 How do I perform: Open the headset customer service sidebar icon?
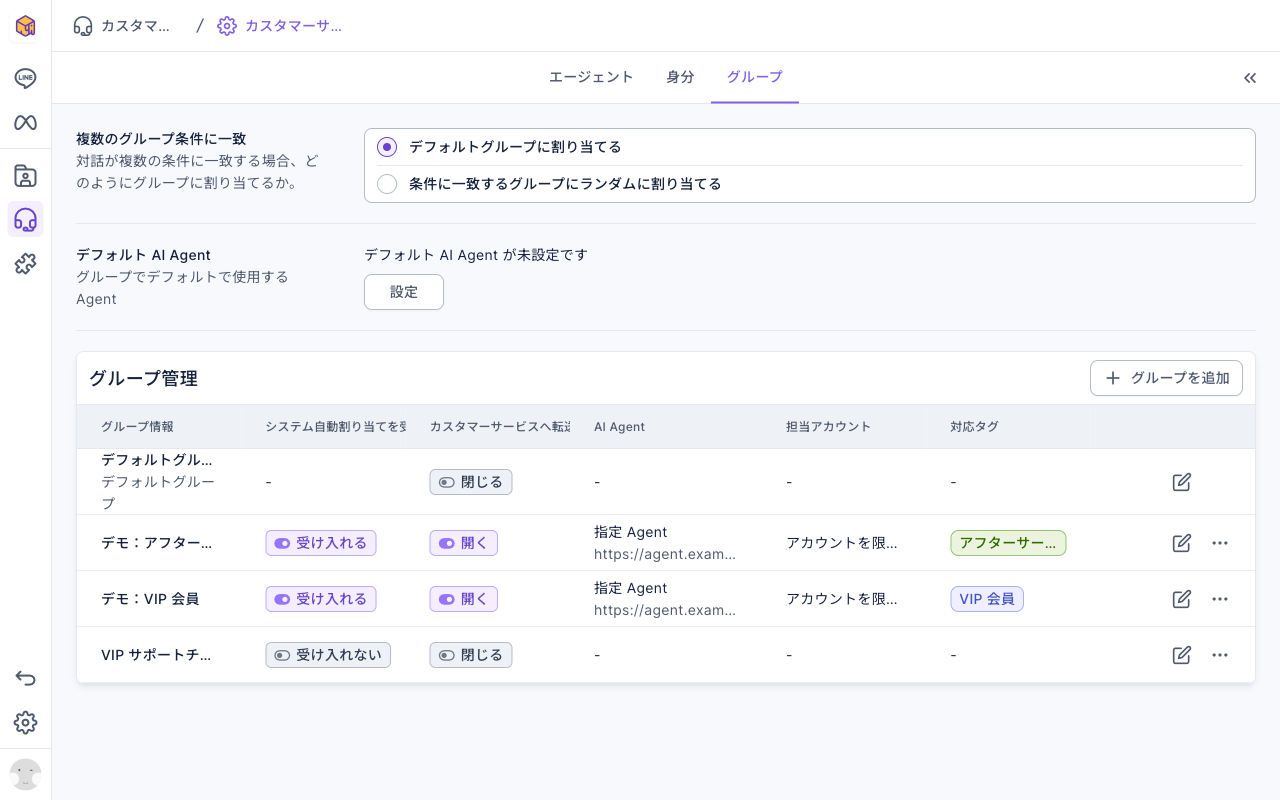click(25, 219)
